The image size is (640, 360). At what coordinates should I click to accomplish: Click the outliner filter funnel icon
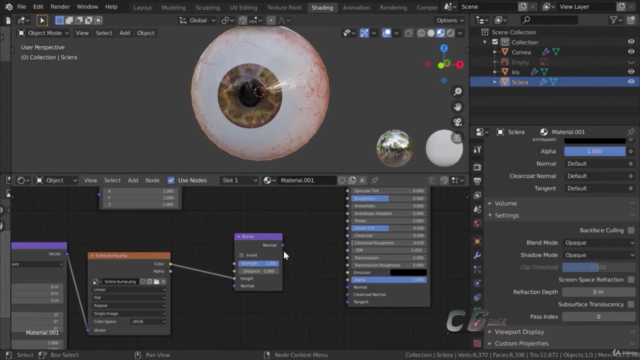[x=613, y=20]
